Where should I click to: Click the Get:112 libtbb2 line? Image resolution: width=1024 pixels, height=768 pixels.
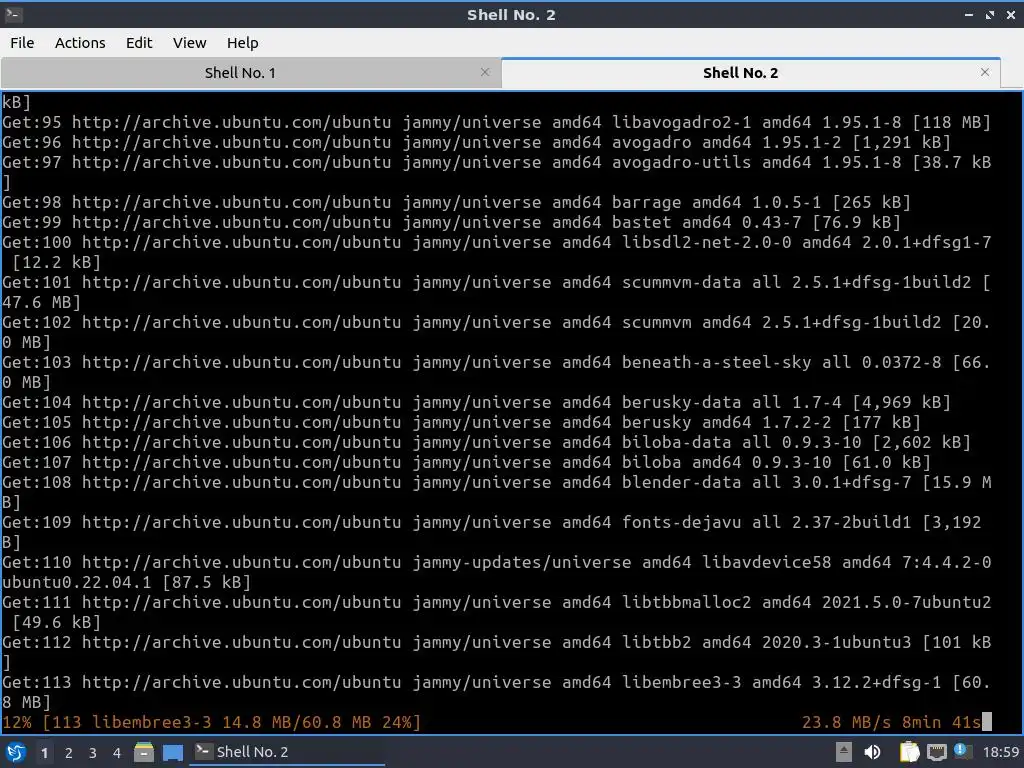pos(496,652)
